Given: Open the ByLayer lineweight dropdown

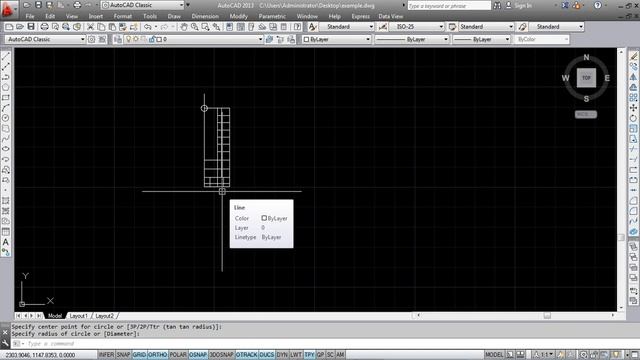Looking at the screenshot, I should [482, 39].
